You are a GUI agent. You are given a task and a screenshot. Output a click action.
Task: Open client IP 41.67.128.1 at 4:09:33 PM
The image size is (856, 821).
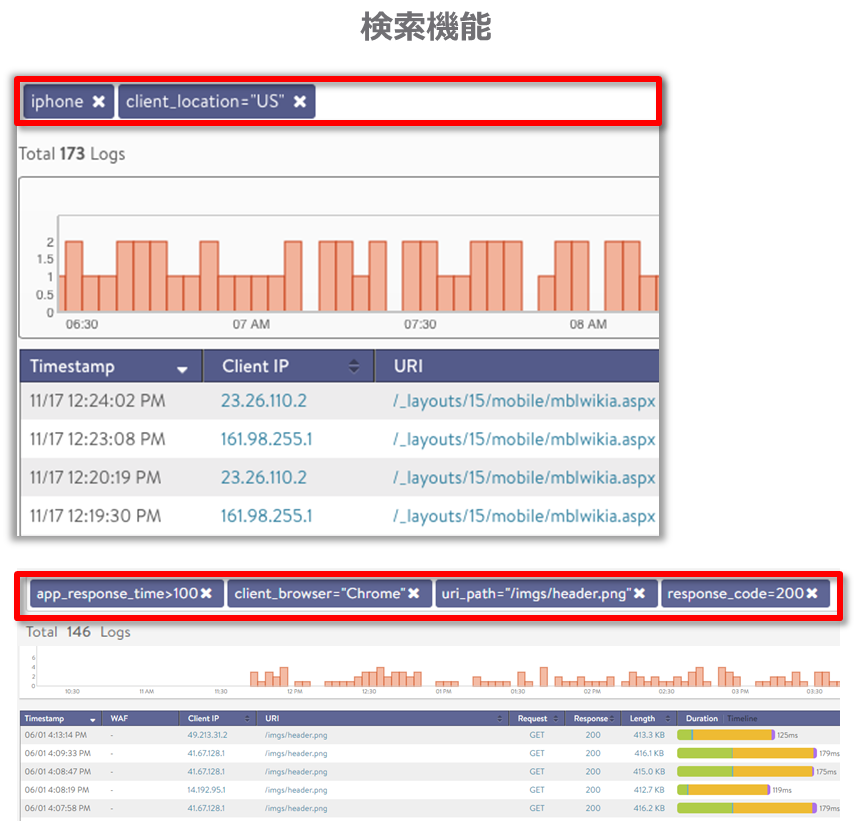coord(206,753)
